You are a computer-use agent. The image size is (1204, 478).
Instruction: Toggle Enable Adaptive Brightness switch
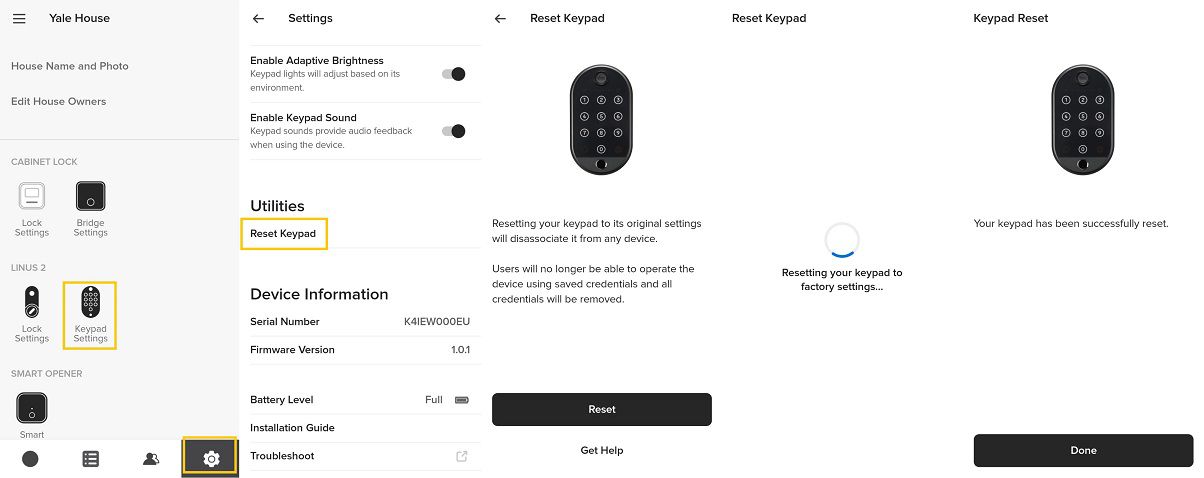454,74
